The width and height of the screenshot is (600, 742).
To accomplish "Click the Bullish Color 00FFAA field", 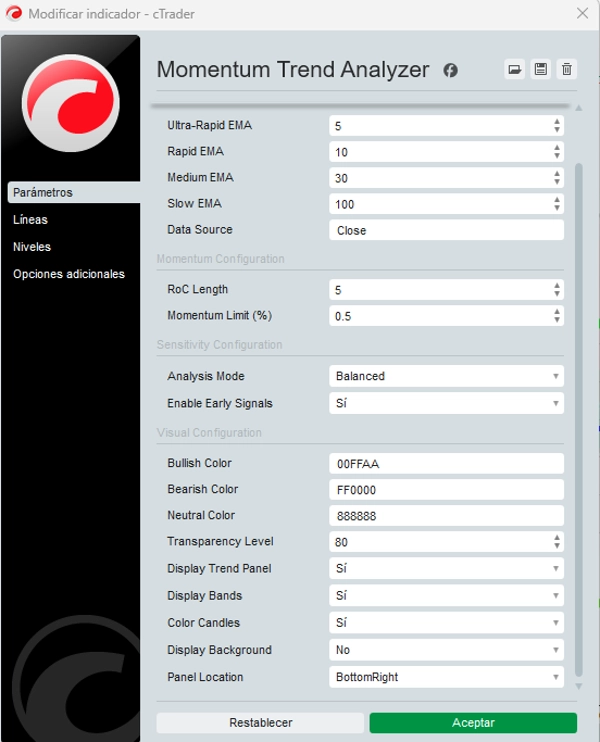I will point(446,463).
